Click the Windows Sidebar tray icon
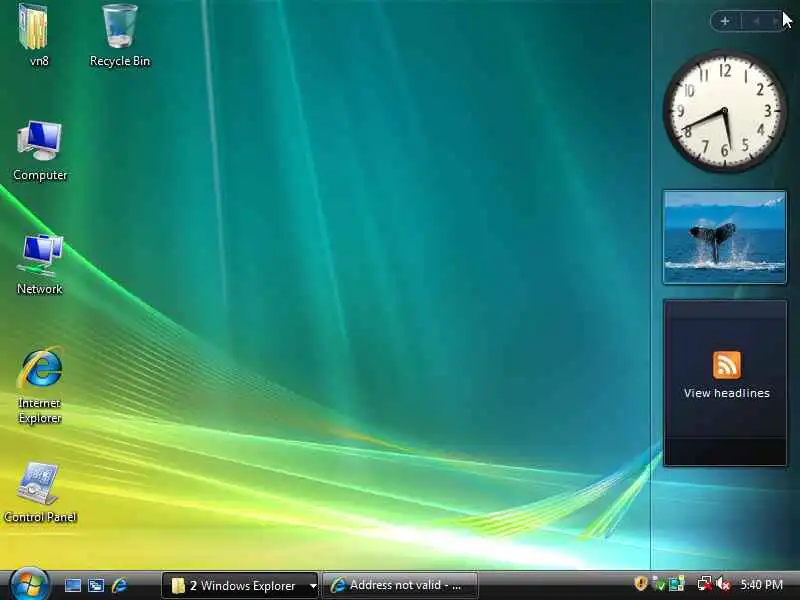 677,584
